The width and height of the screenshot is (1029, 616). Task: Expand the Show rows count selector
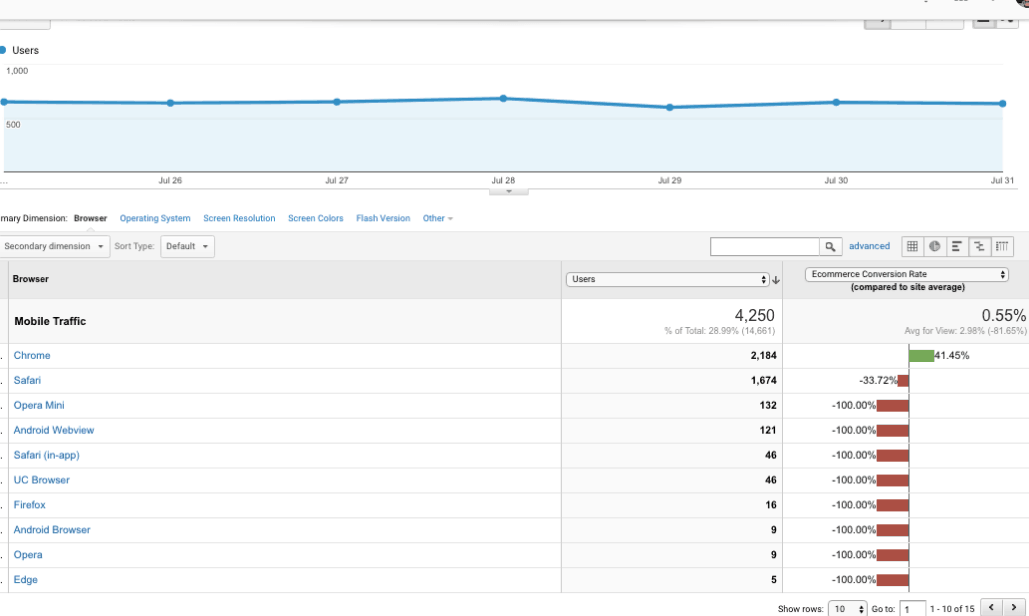[847, 609]
